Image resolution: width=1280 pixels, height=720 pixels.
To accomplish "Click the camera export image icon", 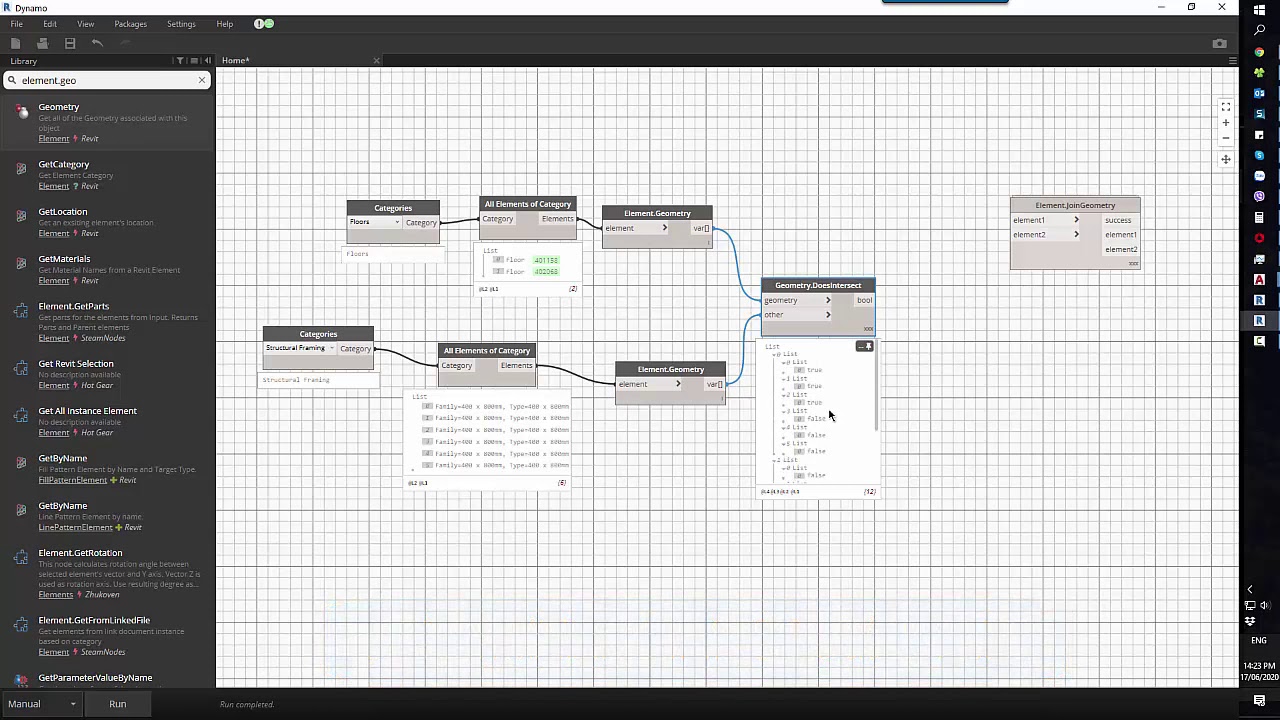I will [1219, 43].
